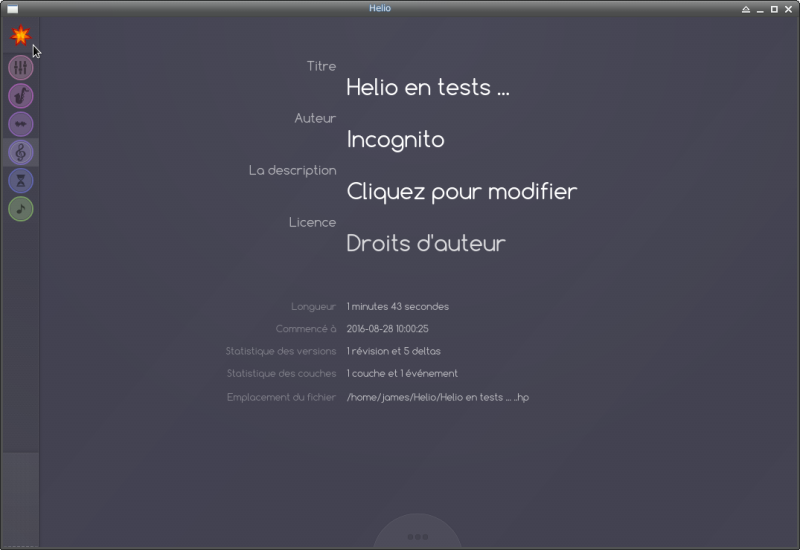
Task: Minimize the Helio window
Action: pos(760,9)
